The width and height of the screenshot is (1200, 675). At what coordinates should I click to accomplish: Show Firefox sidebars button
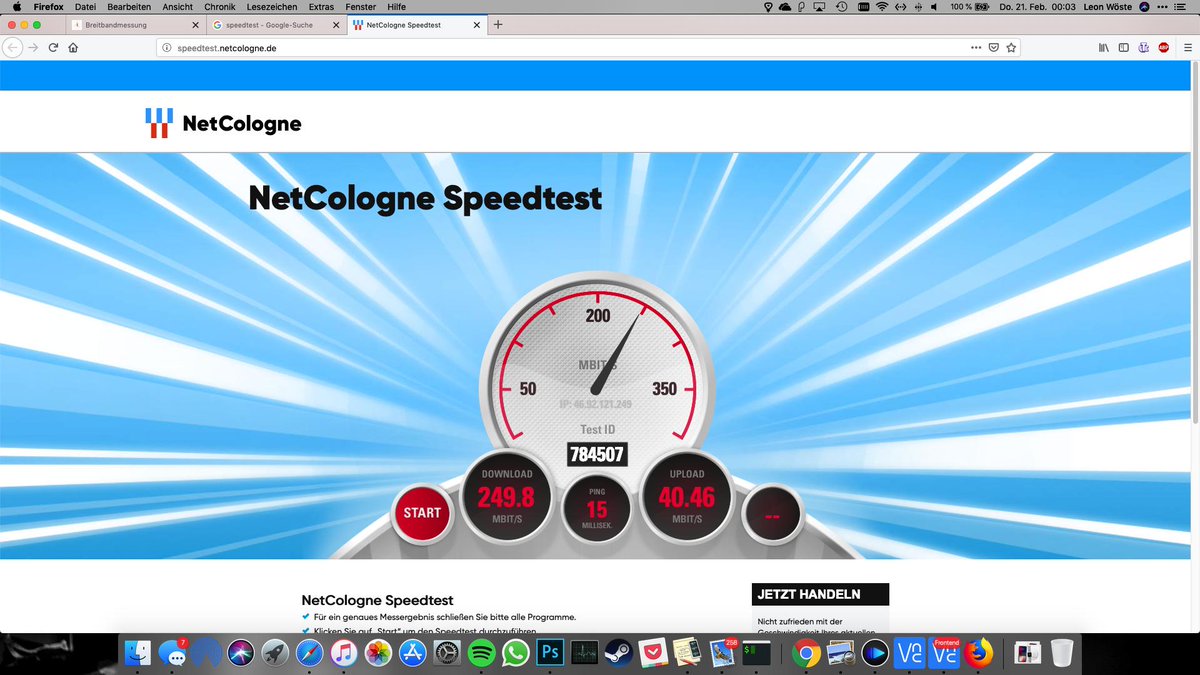tap(1124, 47)
